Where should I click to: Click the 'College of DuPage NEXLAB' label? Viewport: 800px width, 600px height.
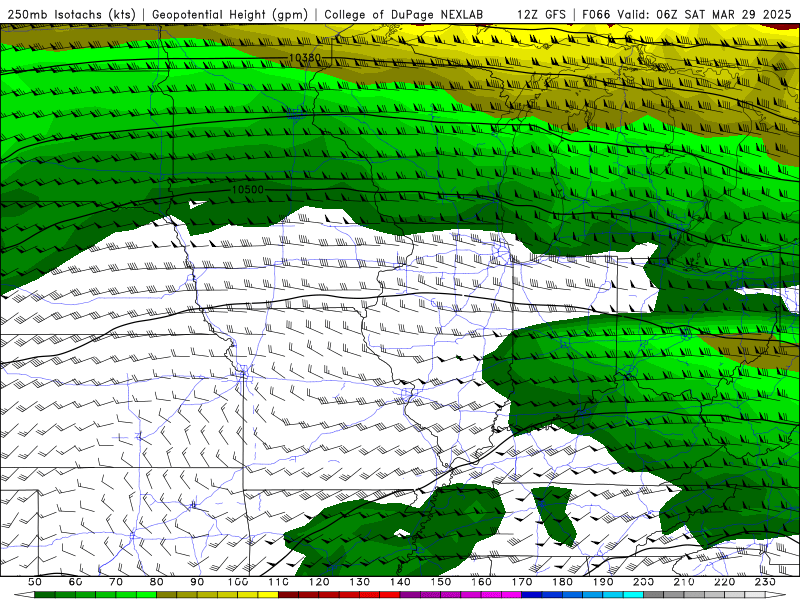pyautogui.click(x=404, y=15)
